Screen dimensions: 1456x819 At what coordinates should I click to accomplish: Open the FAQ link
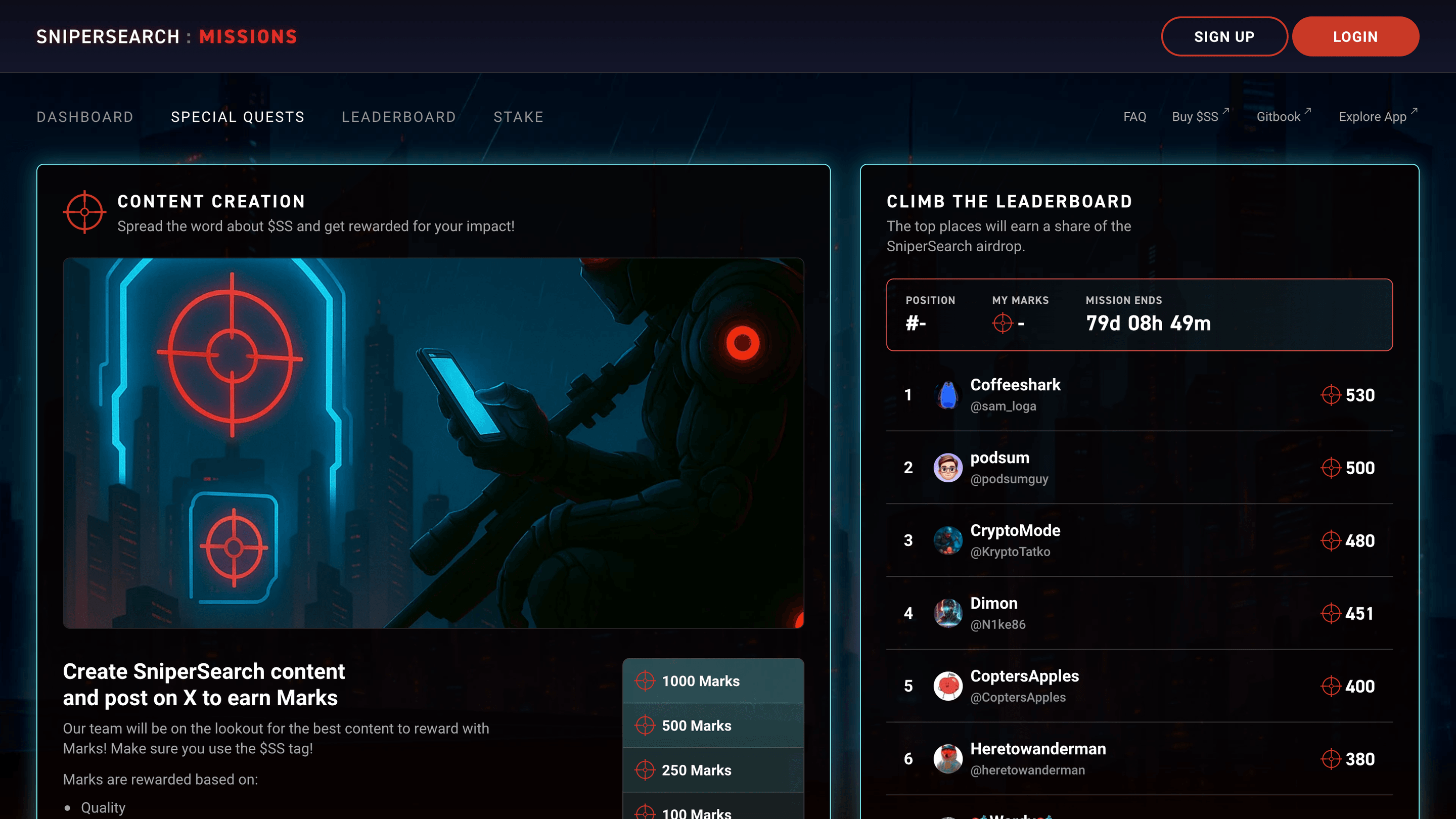click(x=1134, y=117)
